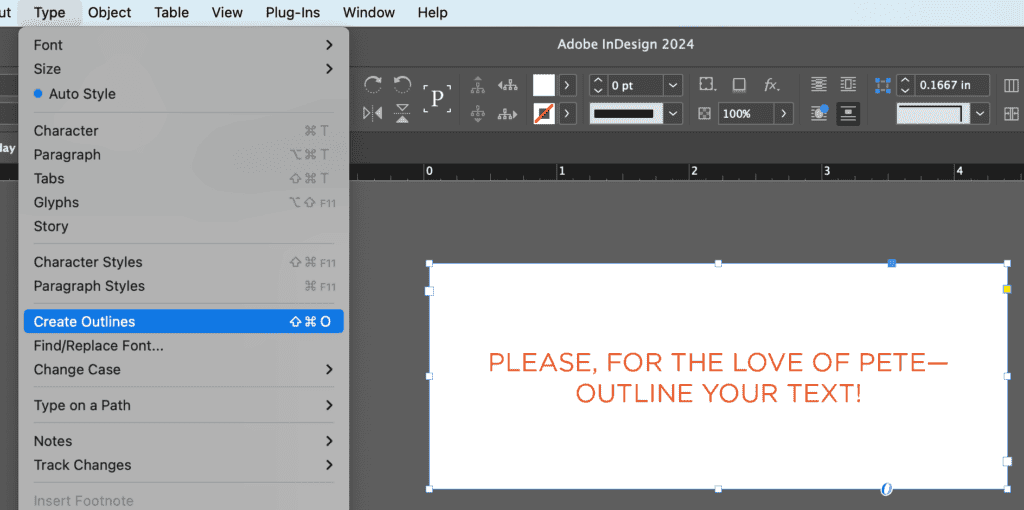Screen dimensions: 1024x510
Task: Click the 0 pt stroke weight field
Action: tap(635, 85)
